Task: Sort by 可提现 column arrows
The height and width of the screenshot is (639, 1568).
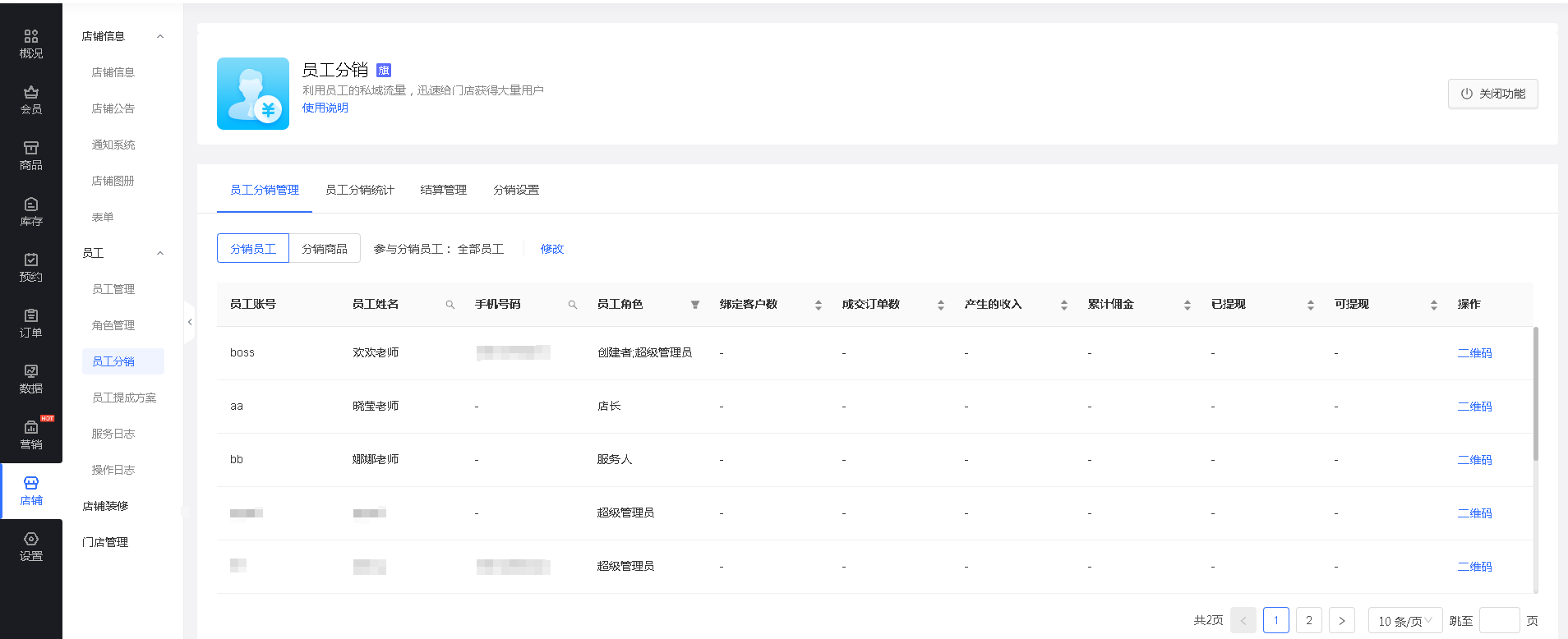Action: 1434,305
